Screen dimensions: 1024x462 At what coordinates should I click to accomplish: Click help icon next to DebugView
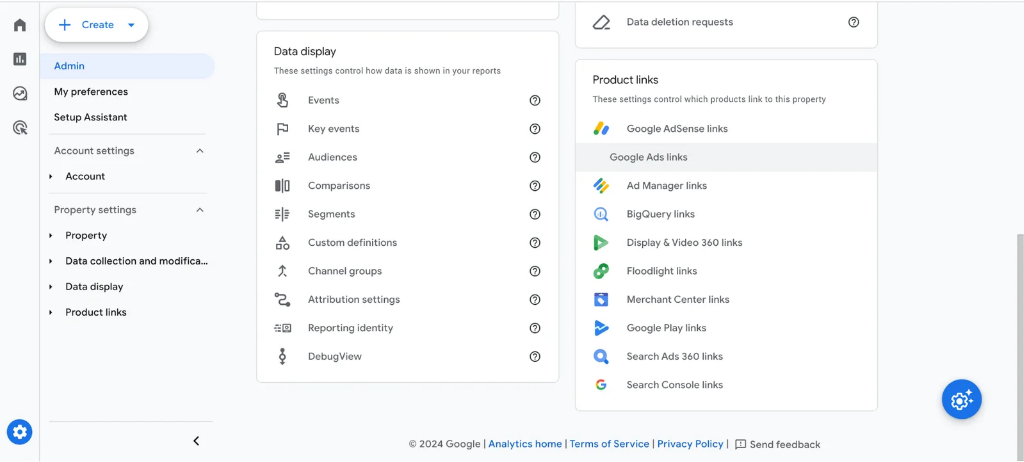click(535, 357)
